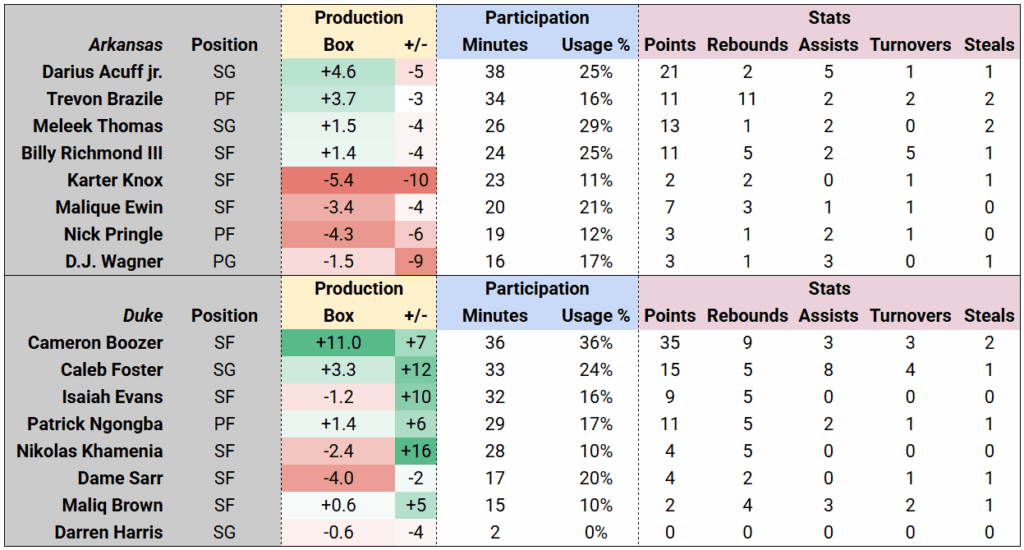Click the Duke Stats header
The image size is (1024, 550).
coord(829,288)
